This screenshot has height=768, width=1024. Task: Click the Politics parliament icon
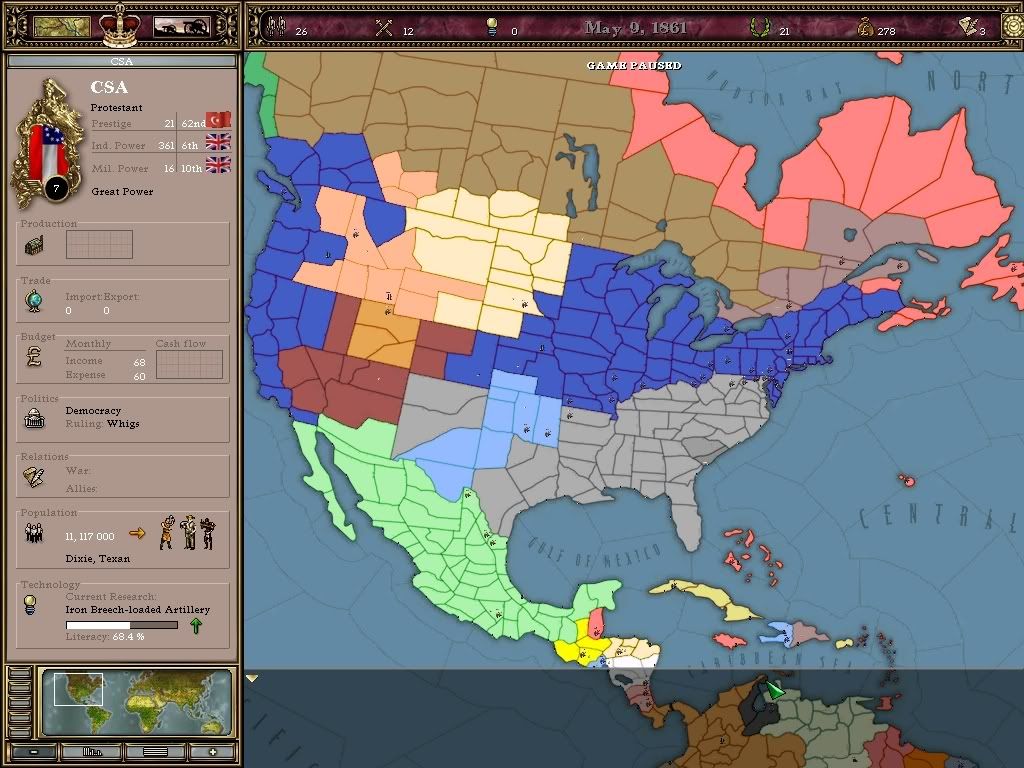(35, 417)
